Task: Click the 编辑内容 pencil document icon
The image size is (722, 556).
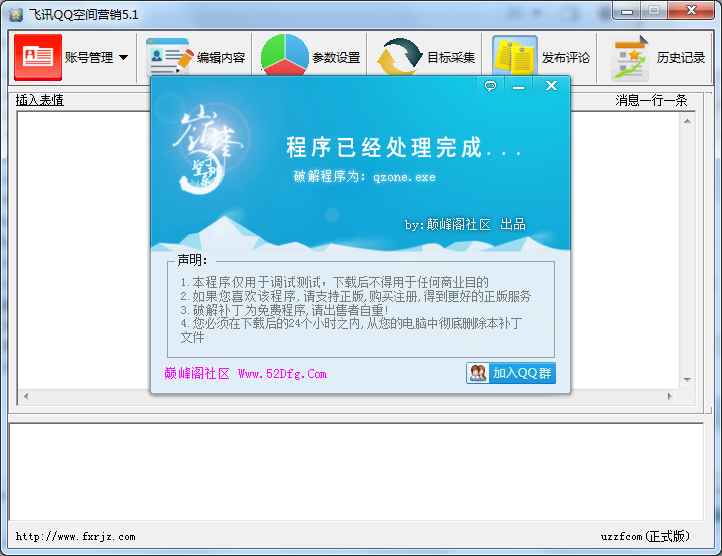Action: point(169,57)
